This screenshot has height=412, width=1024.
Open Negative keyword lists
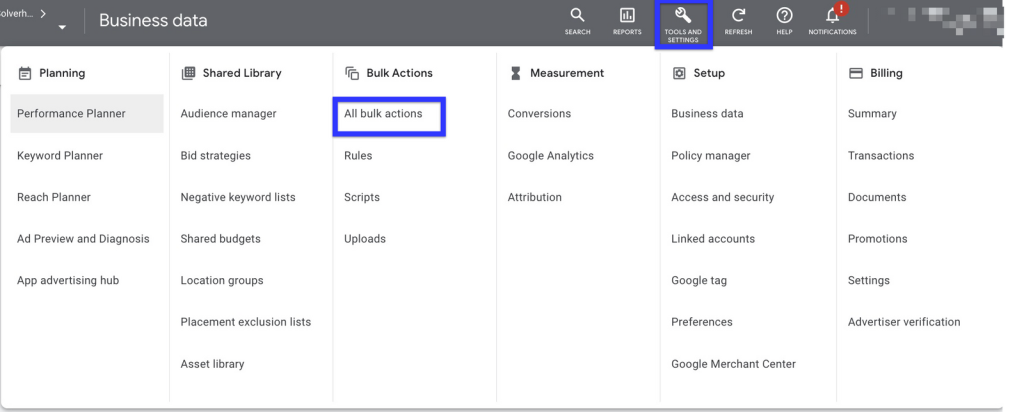click(238, 197)
